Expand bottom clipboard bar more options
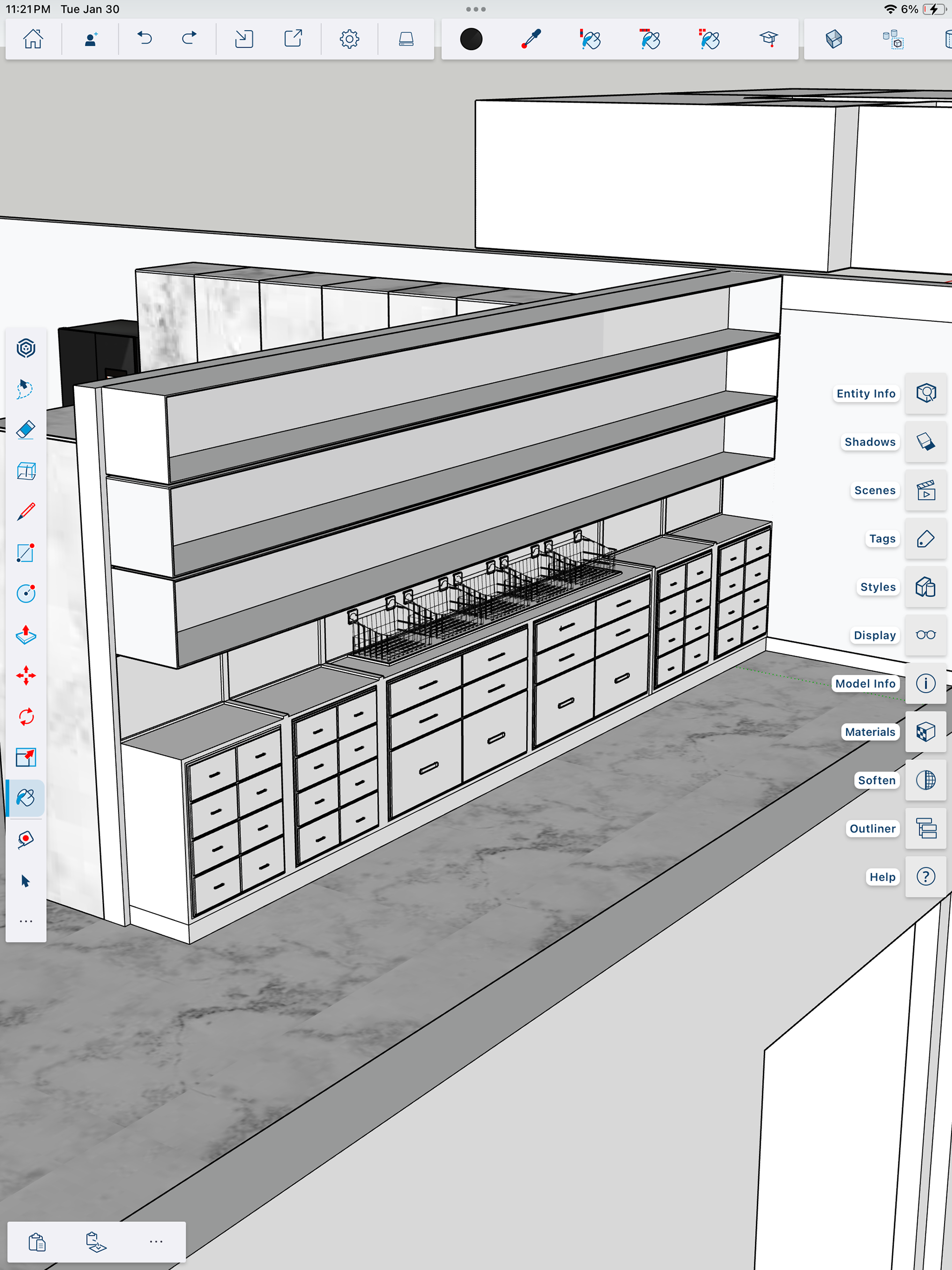This screenshot has width=952, height=1270. coord(156,1241)
